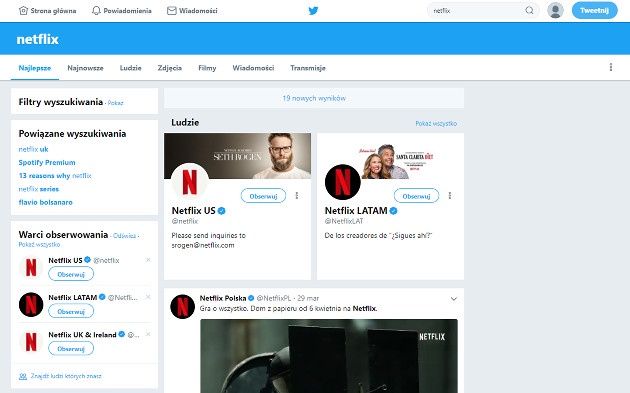Click Netflix Polska tweet avatar
Screen dimensions: 630x393
pyautogui.click(x=182, y=307)
